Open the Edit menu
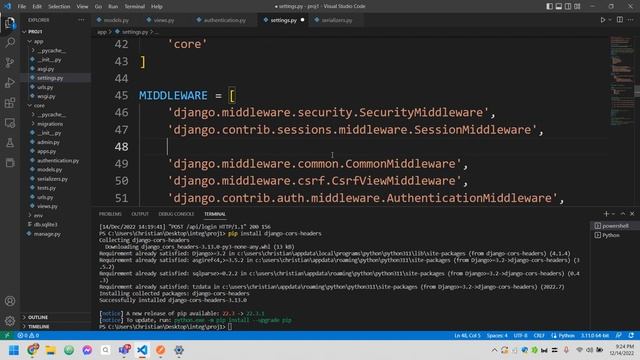The image size is (640, 360). coord(37,6)
